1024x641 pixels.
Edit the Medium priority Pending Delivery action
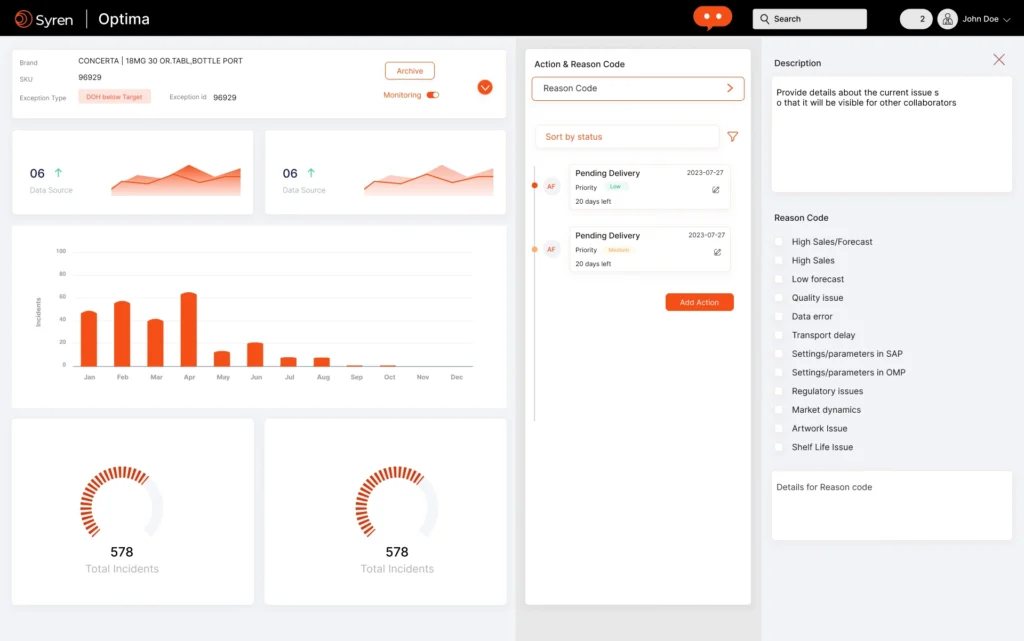(716, 252)
